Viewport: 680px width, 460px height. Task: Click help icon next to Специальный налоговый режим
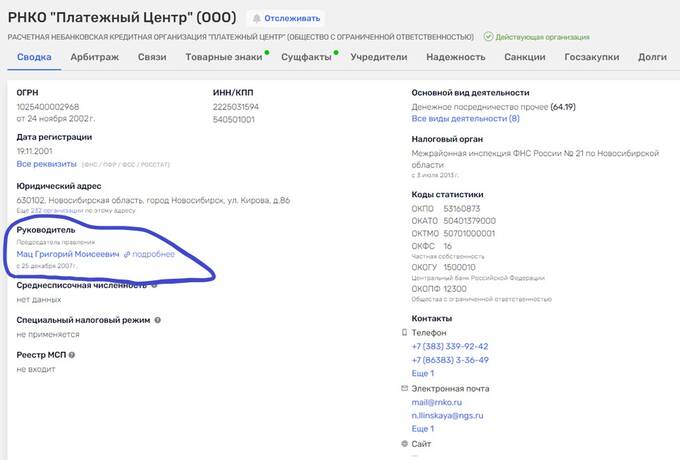[158, 320]
